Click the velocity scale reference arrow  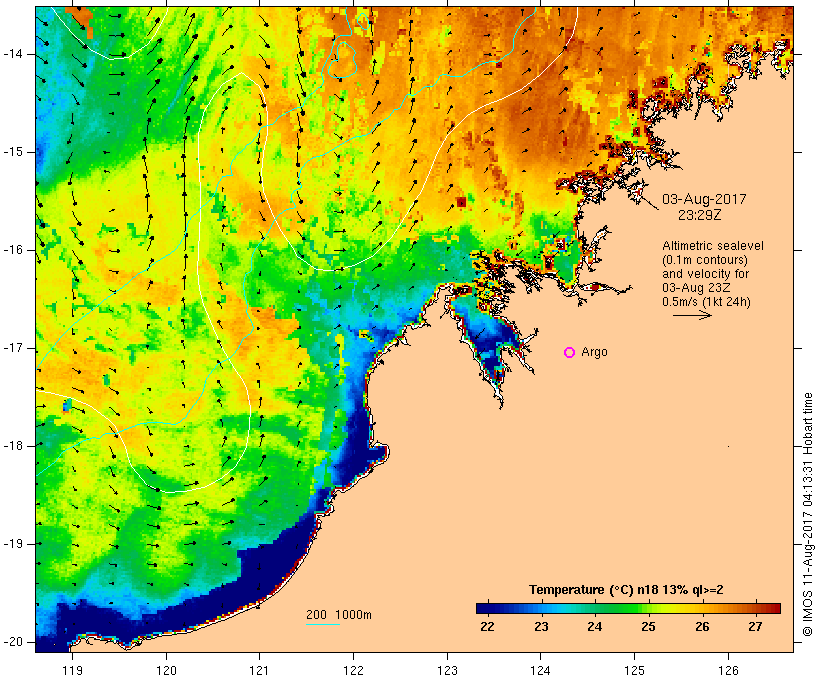tap(692, 315)
